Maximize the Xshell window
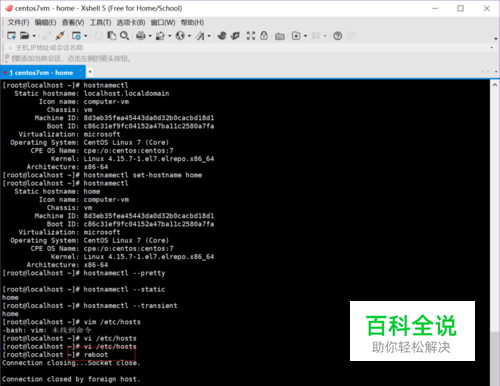 460,8
